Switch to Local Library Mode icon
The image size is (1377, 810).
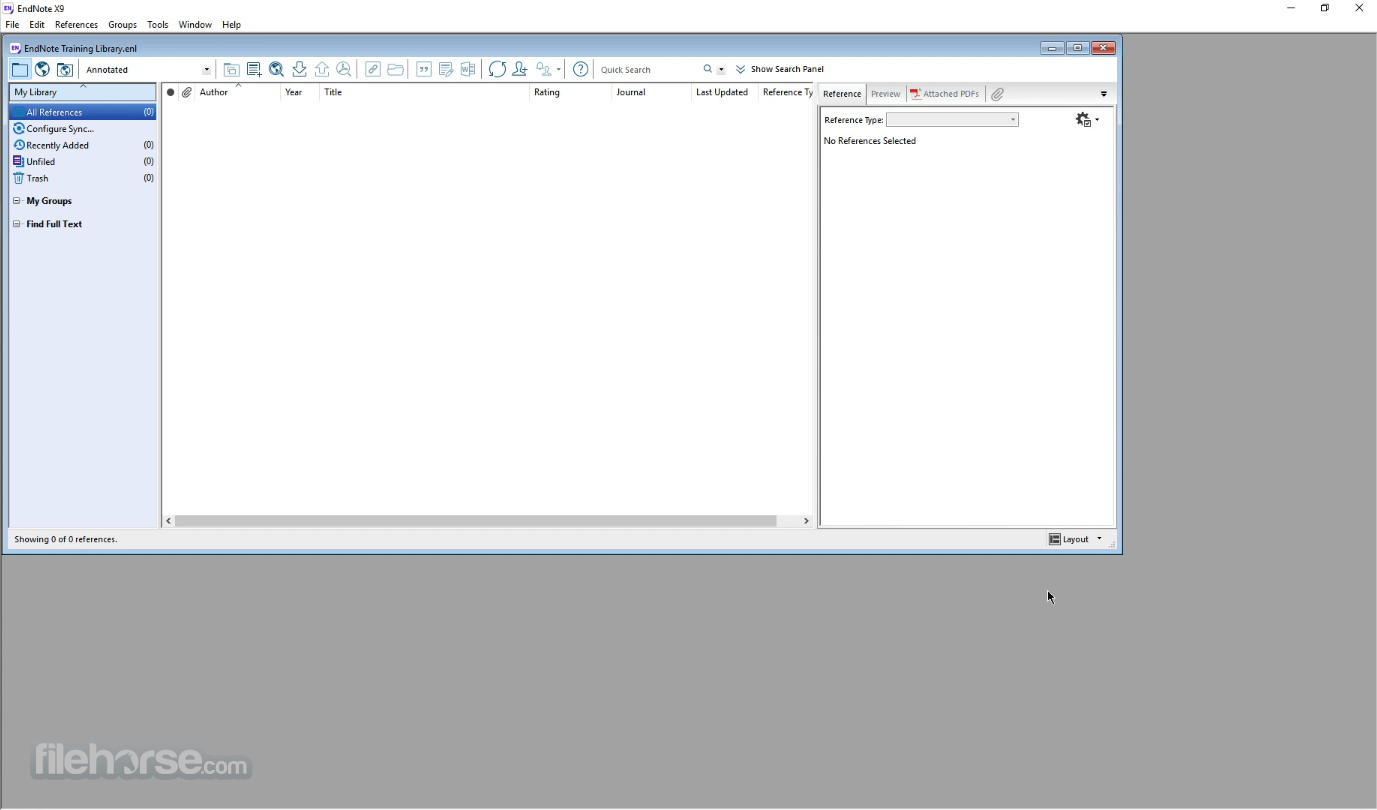pyautogui.click(x=20, y=69)
